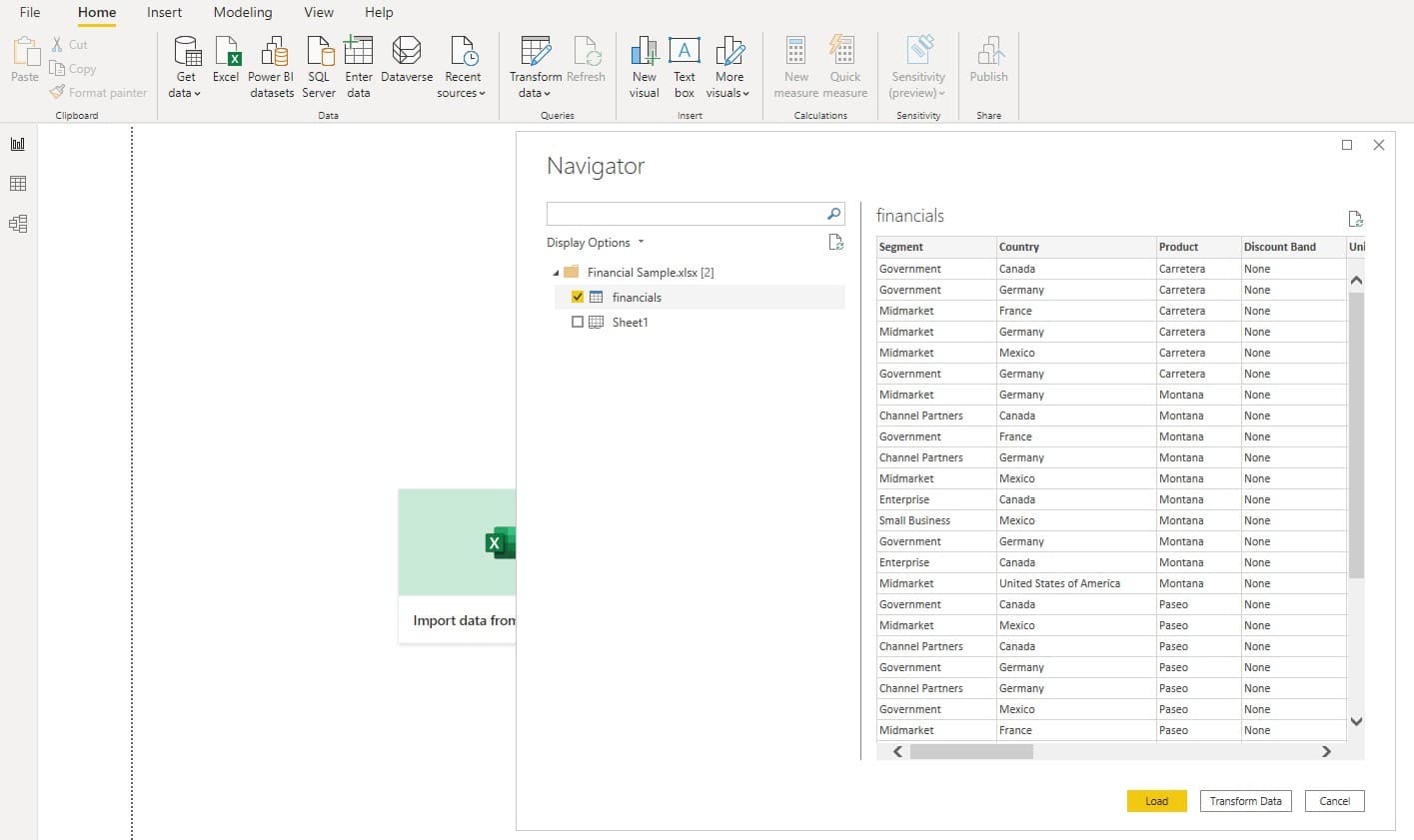Click the search magnifier in Navigator

pyautogui.click(x=833, y=214)
